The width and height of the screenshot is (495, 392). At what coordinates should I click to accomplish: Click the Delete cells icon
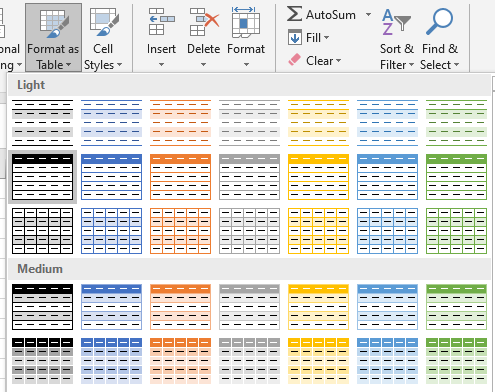point(204,22)
